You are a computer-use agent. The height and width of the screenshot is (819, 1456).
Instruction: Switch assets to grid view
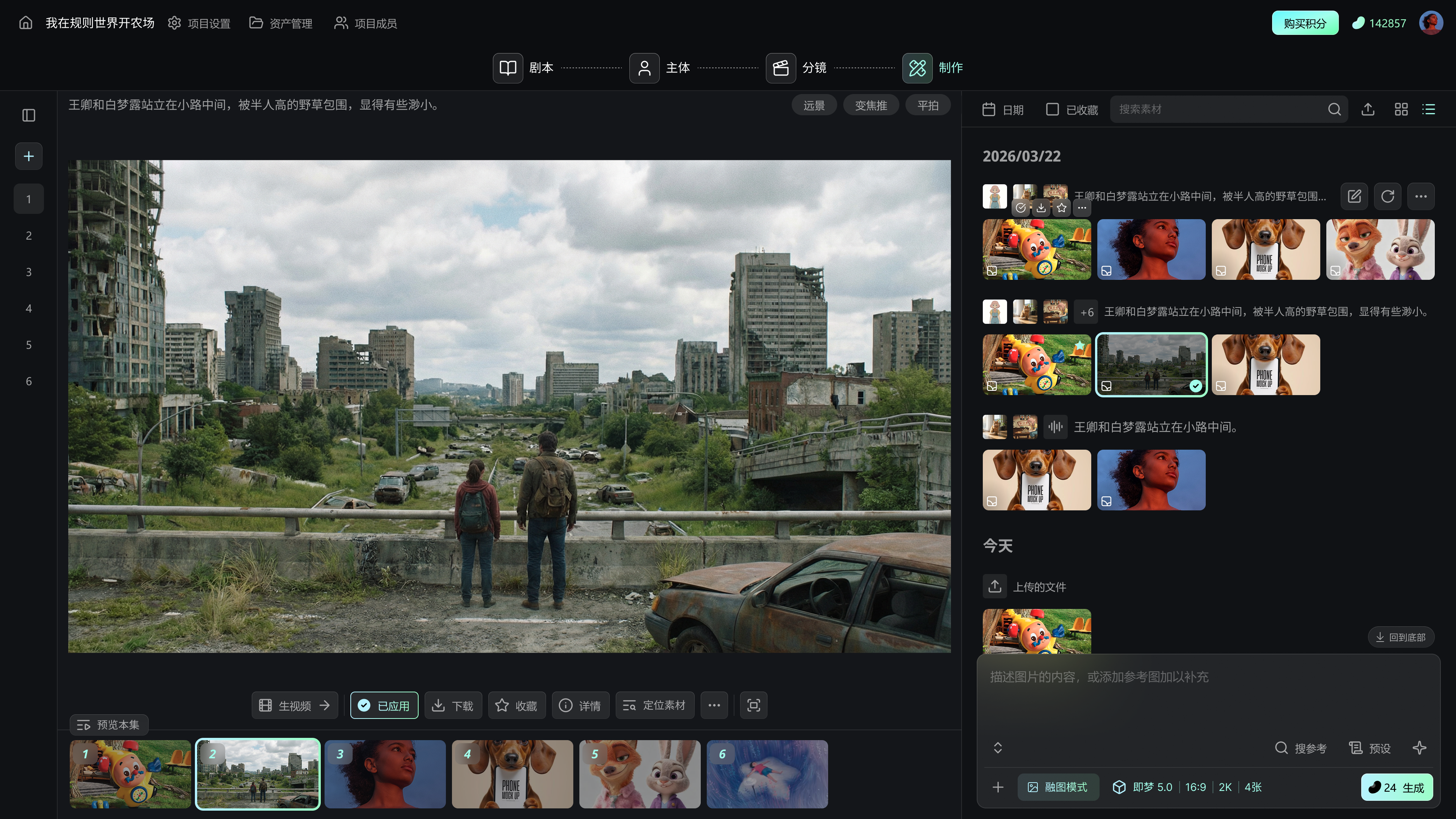(x=1401, y=109)
